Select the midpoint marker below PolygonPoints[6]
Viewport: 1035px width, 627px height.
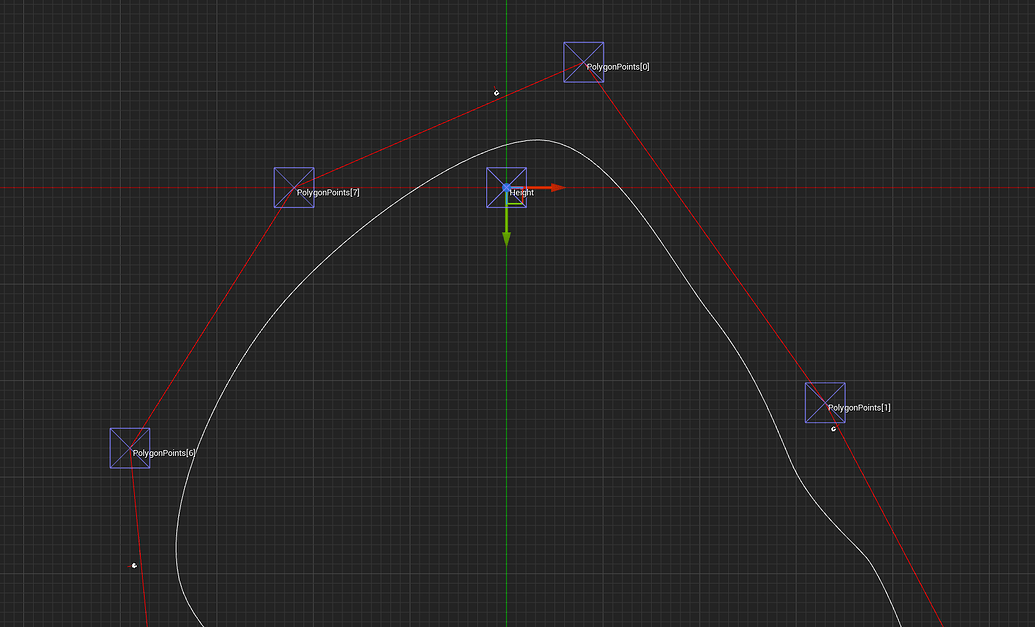tap(133, 565)
